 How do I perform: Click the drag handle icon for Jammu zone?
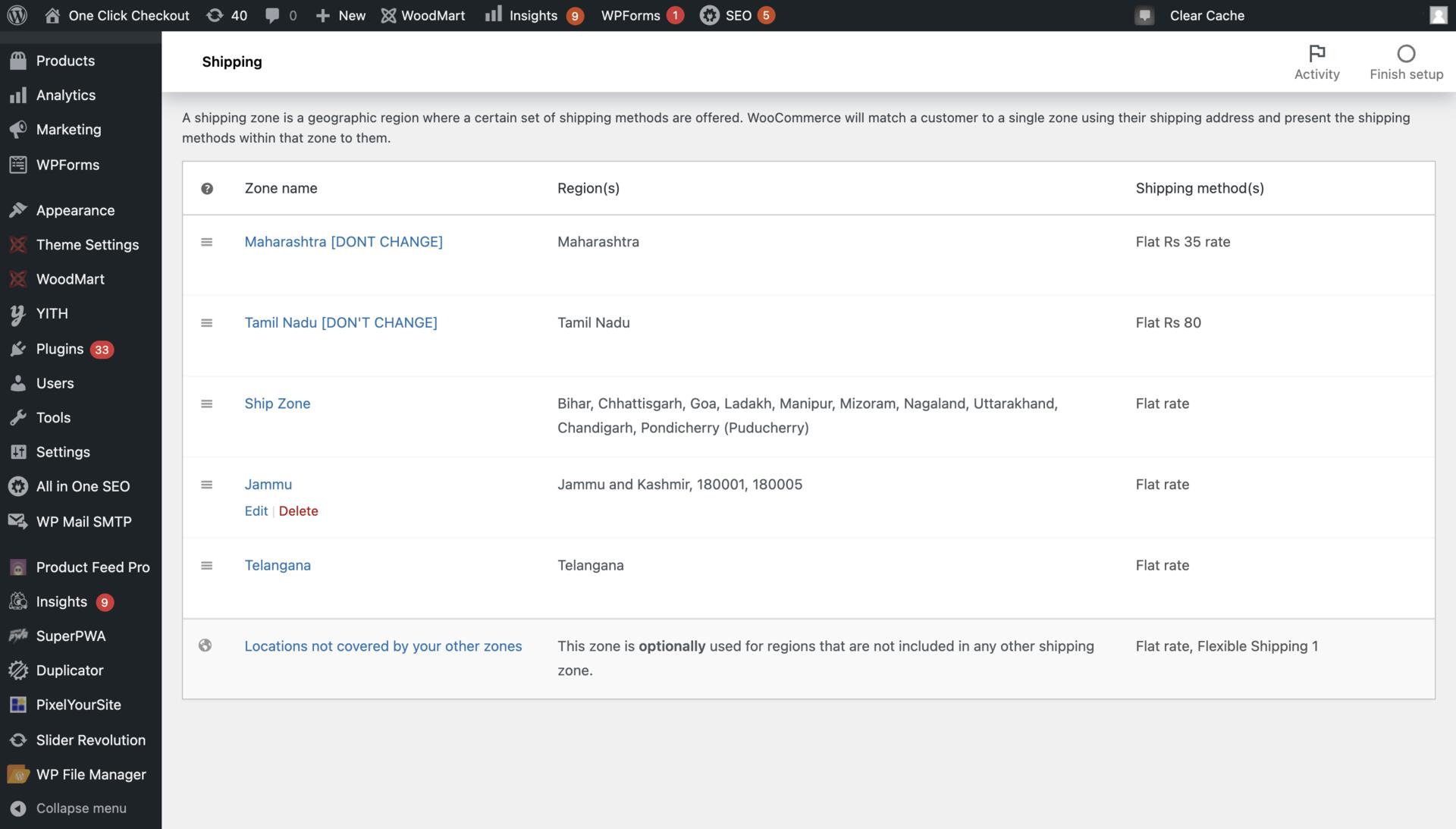[x=207, y=484]
